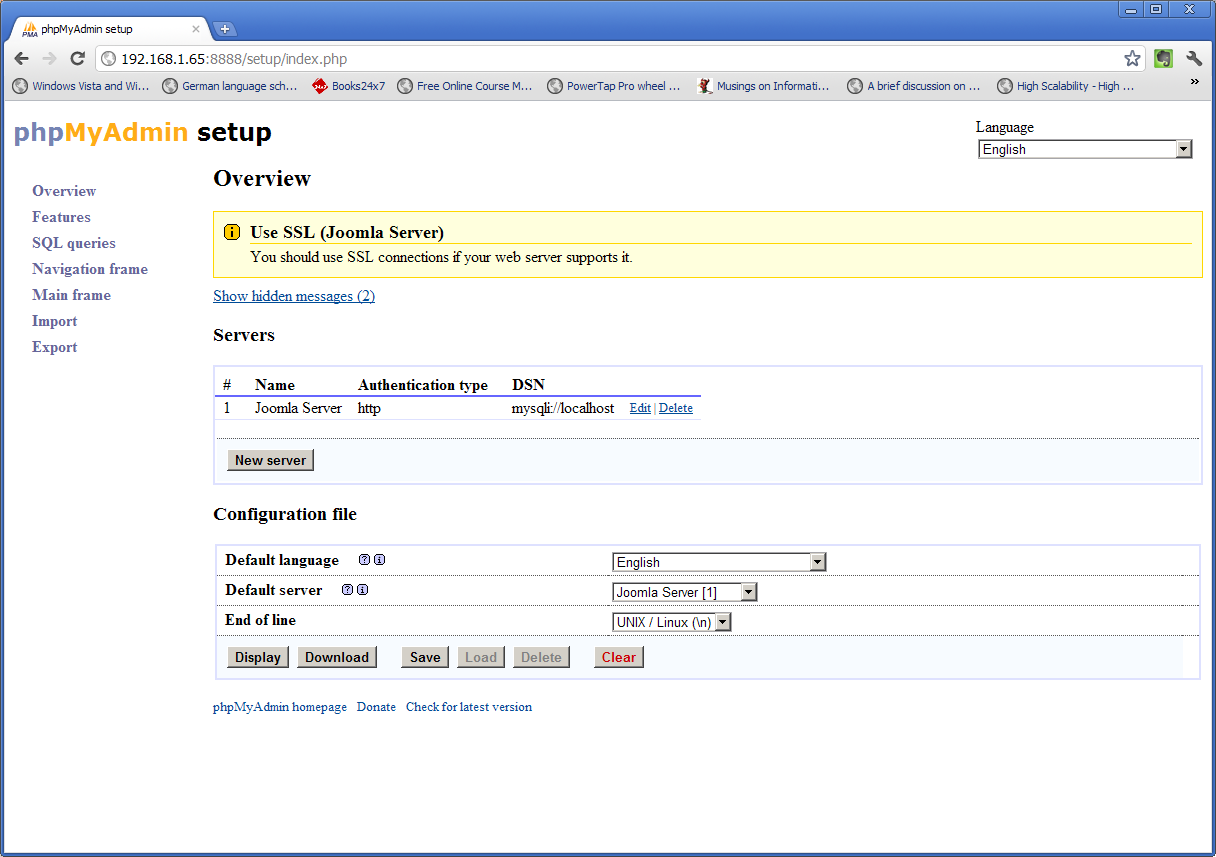The height and width of the screenshot is (857, 1216).
Task: Select SQL queries in the sidebar
Action: (73, 242)
